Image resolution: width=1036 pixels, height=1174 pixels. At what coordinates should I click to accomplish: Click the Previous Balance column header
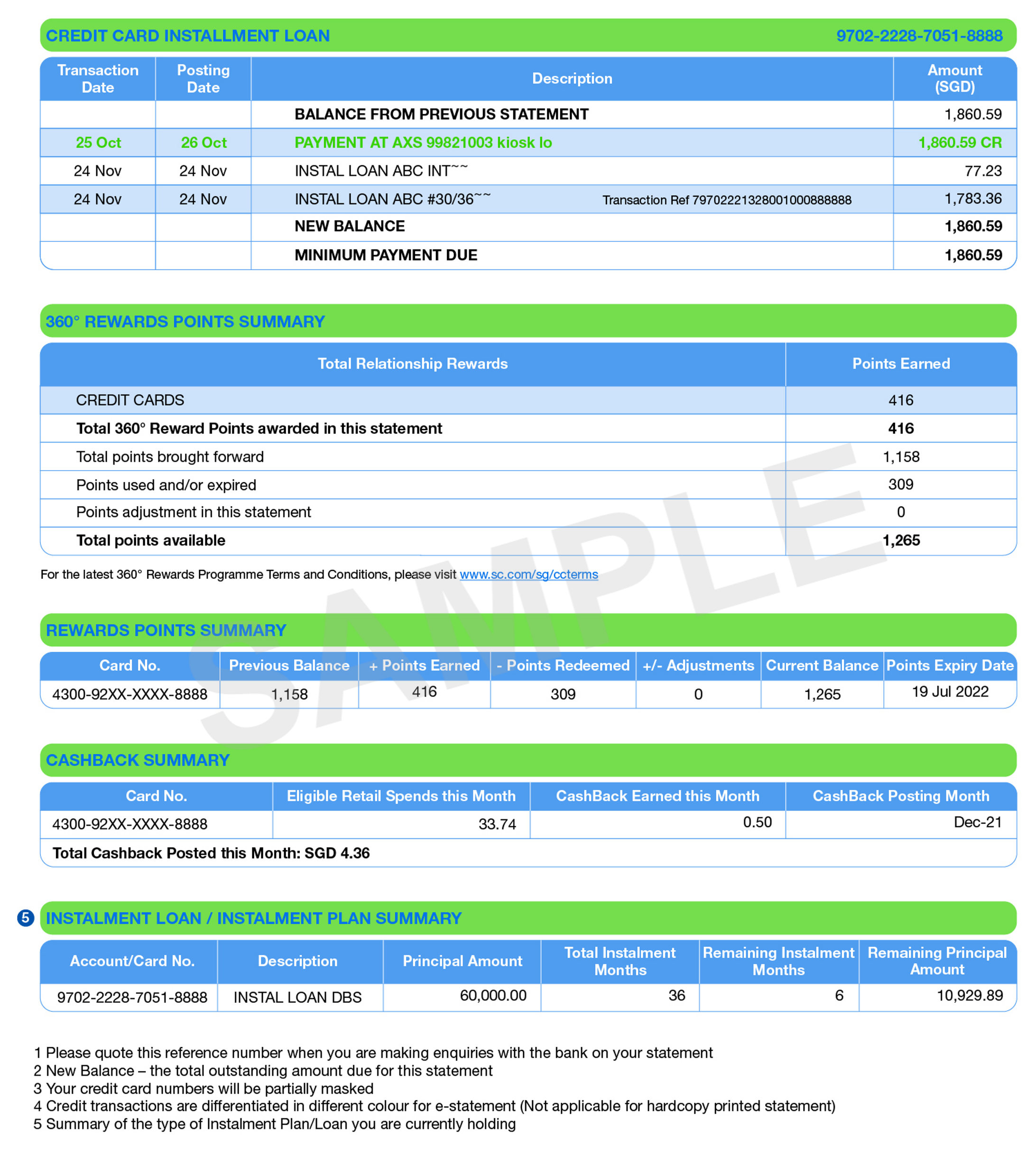pos(289,666)
